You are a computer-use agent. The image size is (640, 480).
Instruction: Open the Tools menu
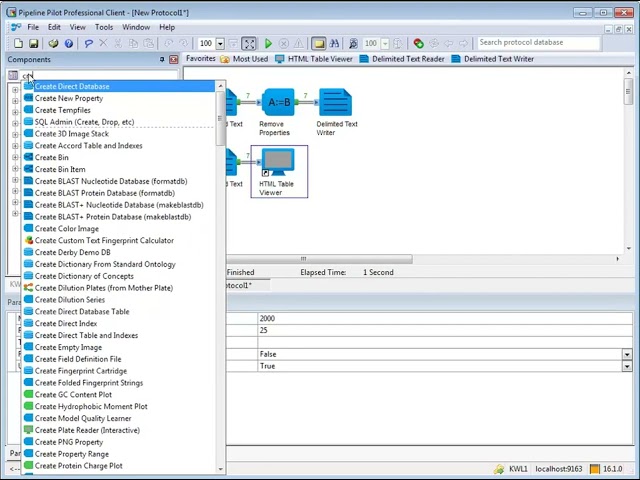[104, 27]
